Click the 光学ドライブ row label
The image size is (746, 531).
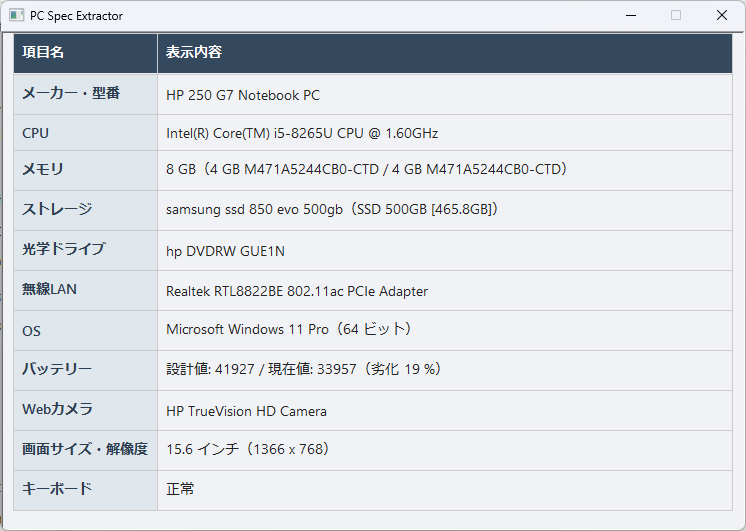[x=64, y=249]
